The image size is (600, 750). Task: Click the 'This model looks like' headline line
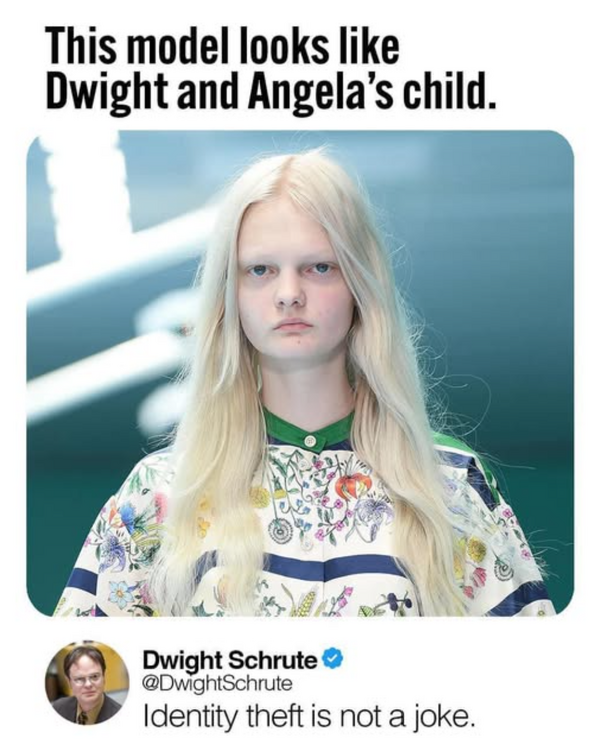pos(222,45)
